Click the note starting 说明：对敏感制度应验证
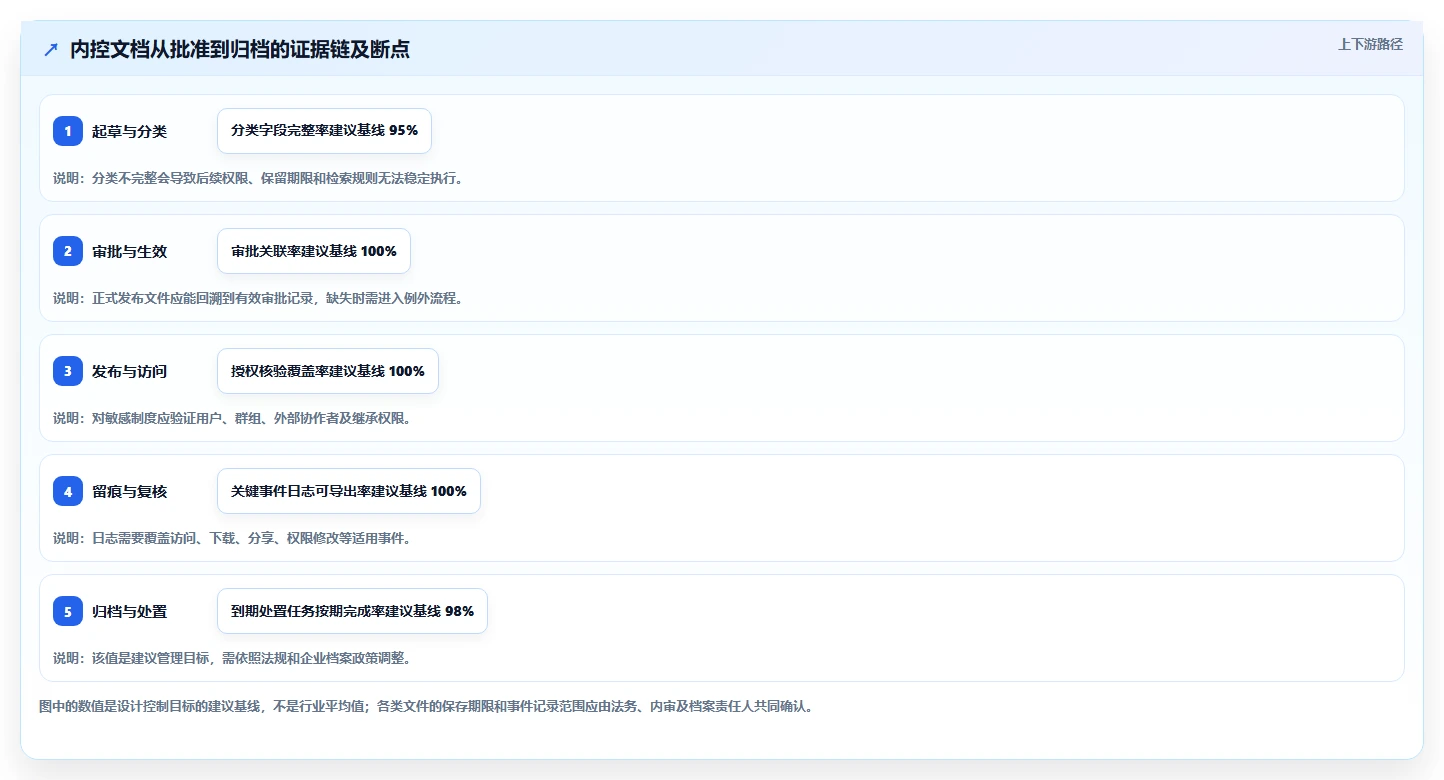 pyautogui.click(x=232, y=418)
